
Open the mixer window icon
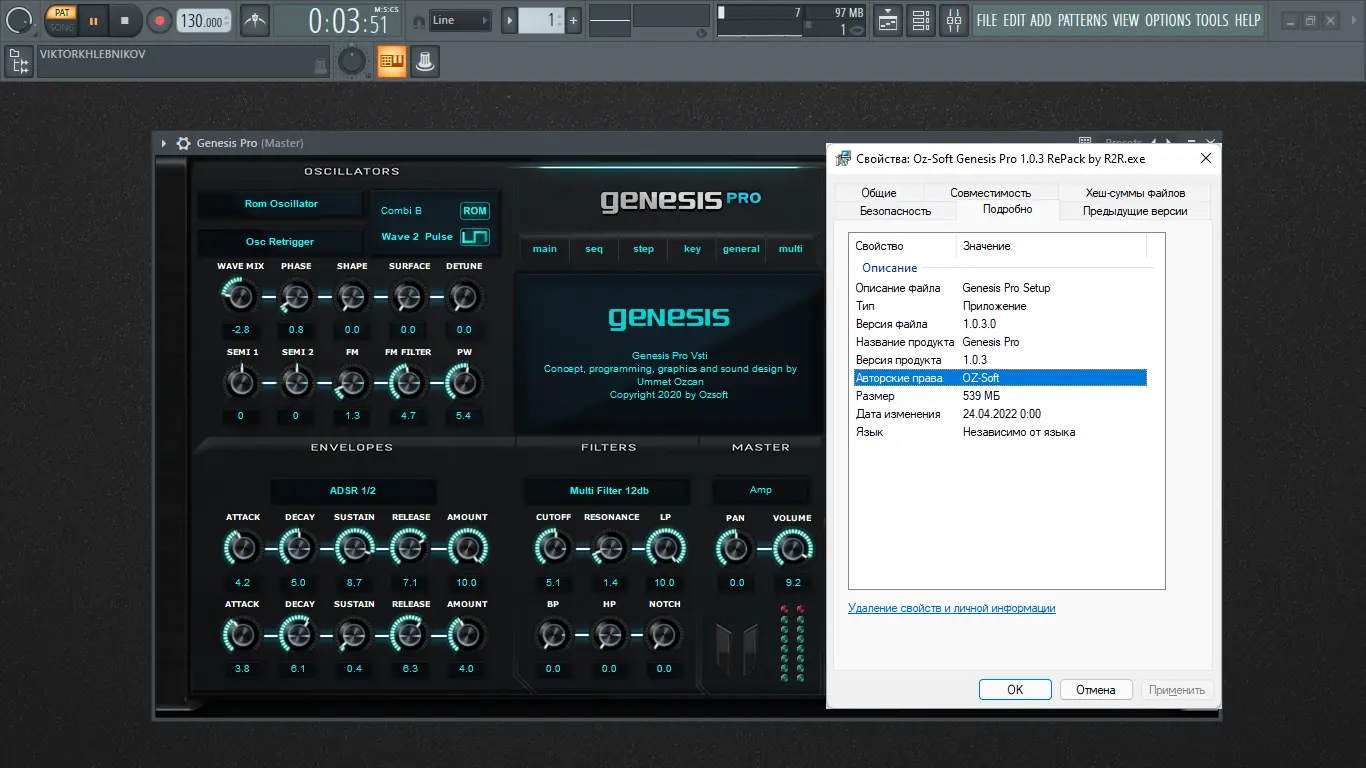(954, 20)
